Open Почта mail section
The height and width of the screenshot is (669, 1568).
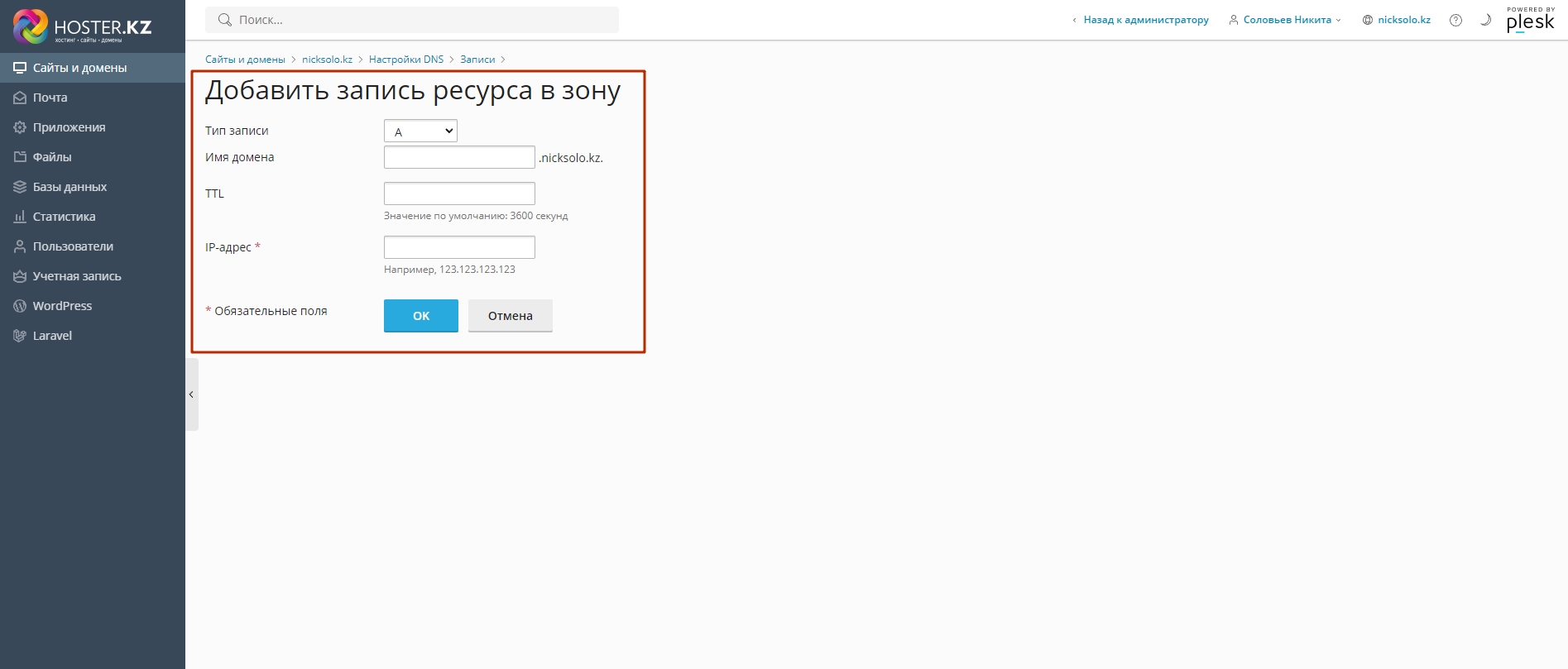(x=50, y=98)
